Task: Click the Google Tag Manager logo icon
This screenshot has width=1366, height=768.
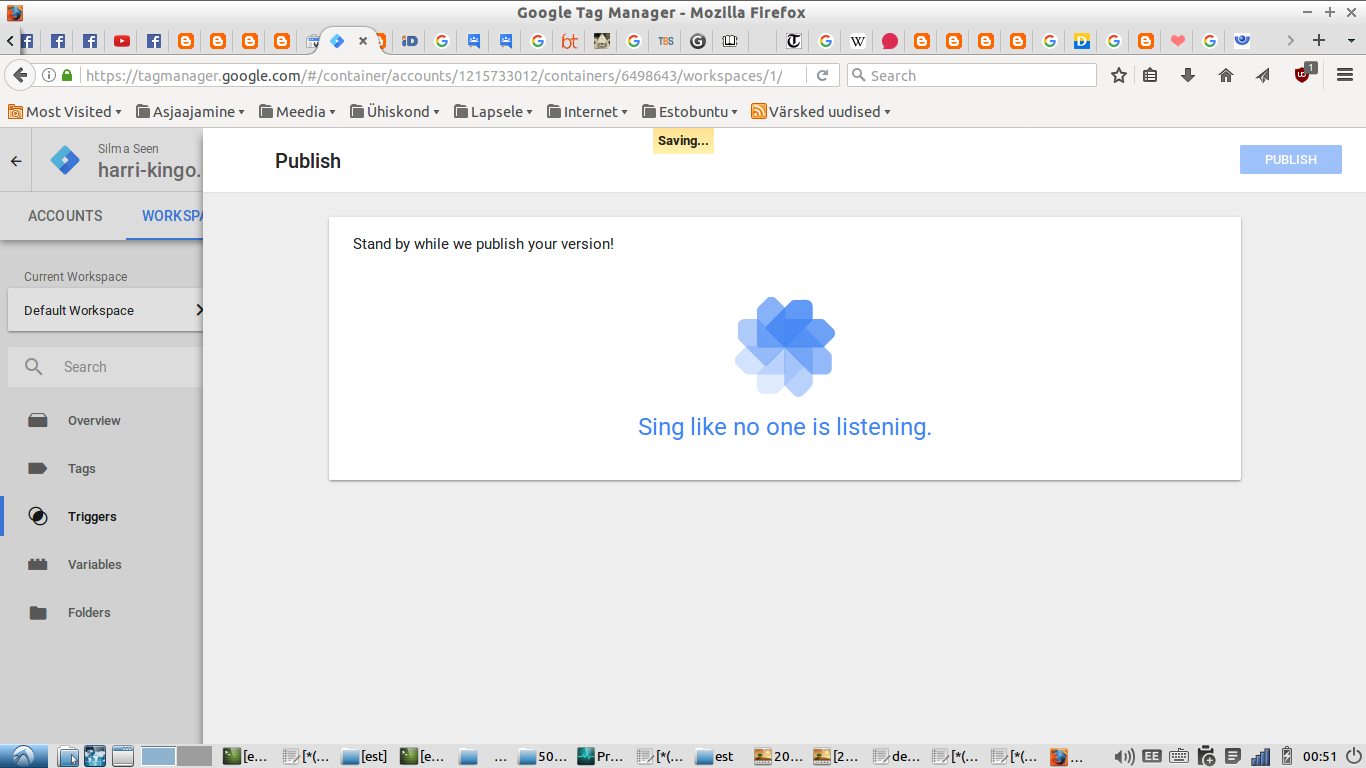Action: pyautogui.click(x=65, y=160)
